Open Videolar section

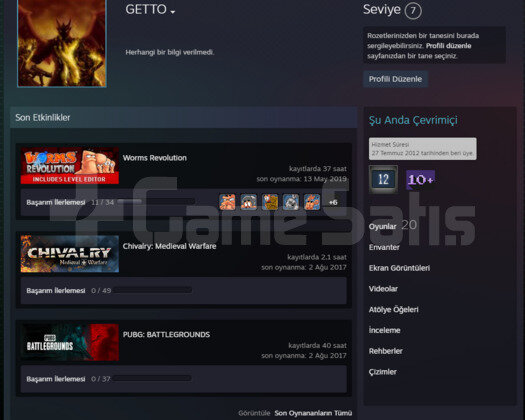click(x=383, y=289)
